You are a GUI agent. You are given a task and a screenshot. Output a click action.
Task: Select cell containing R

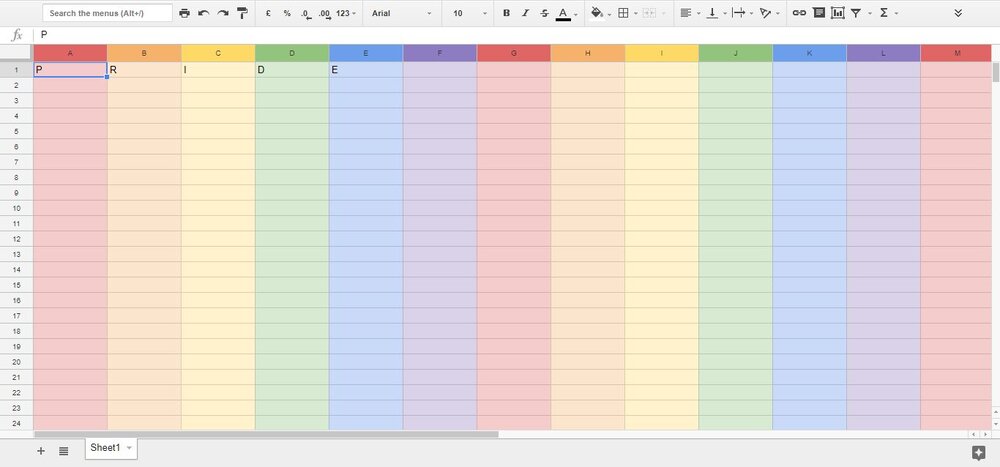[144, 70]
